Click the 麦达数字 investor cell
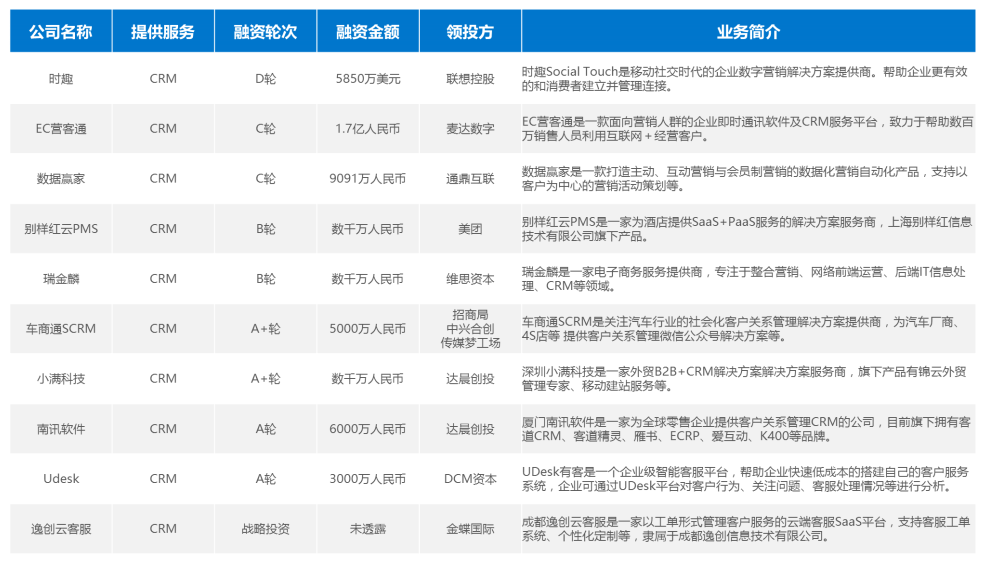The height and width of the screenshot is (562, 987). [470, 129]
